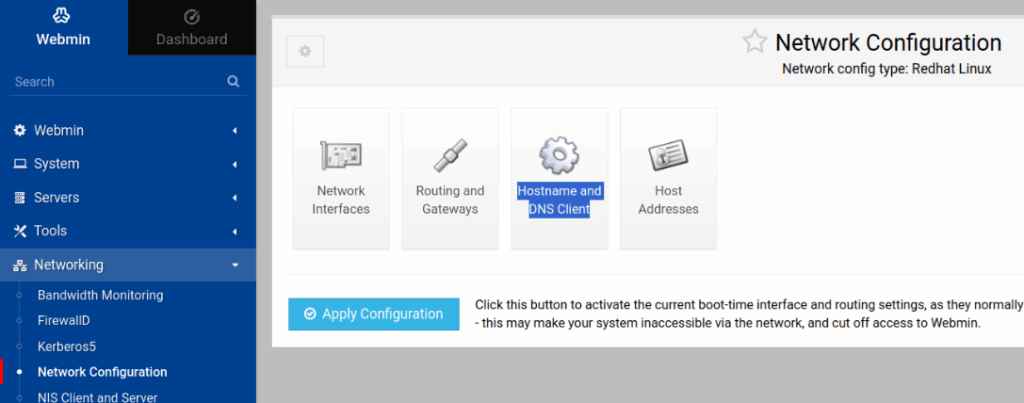Click the Routing and Gateways label
Image resolution: width=1024 pixels, height=403 pixels.
pos(450,200)
